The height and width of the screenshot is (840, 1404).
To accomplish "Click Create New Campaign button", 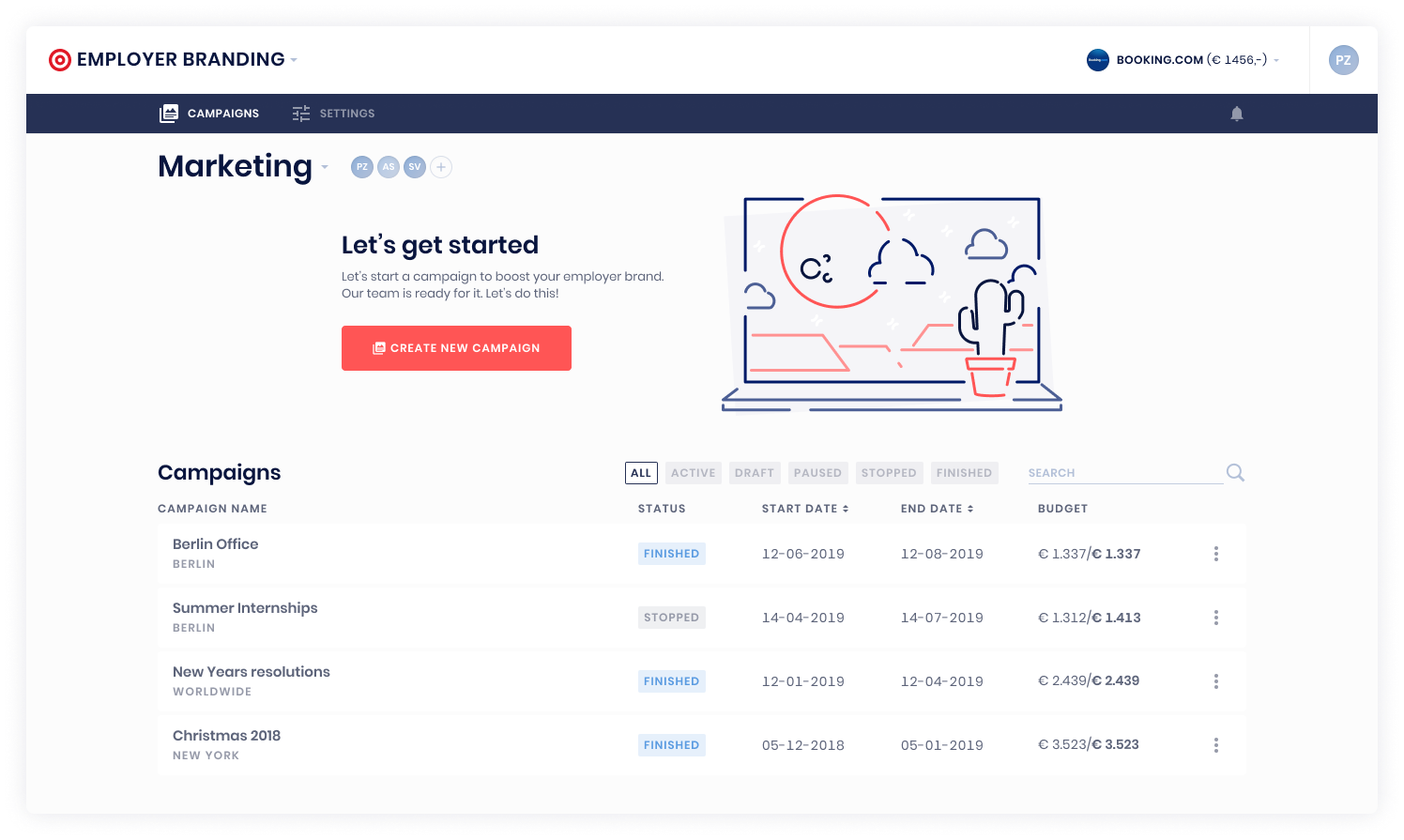I will (x=456, y=348).
